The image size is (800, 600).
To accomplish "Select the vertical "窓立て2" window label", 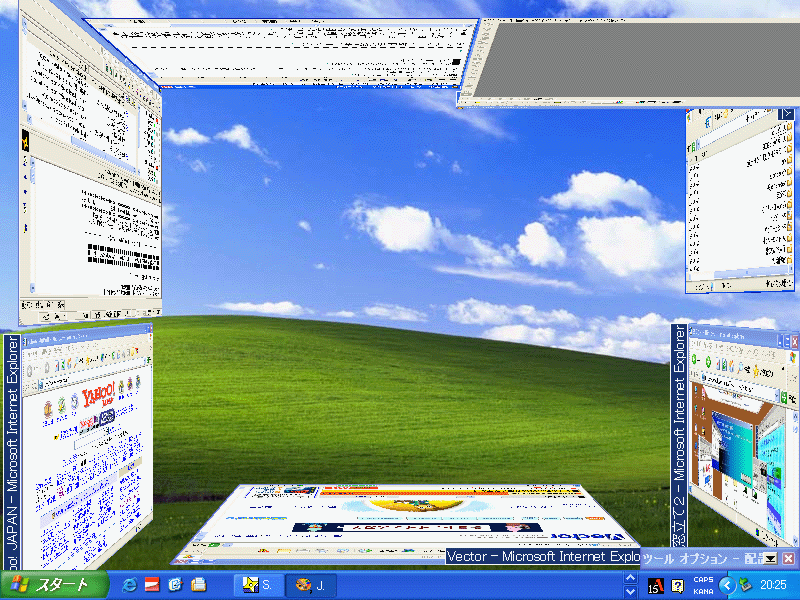I will [x=679, y=436].
